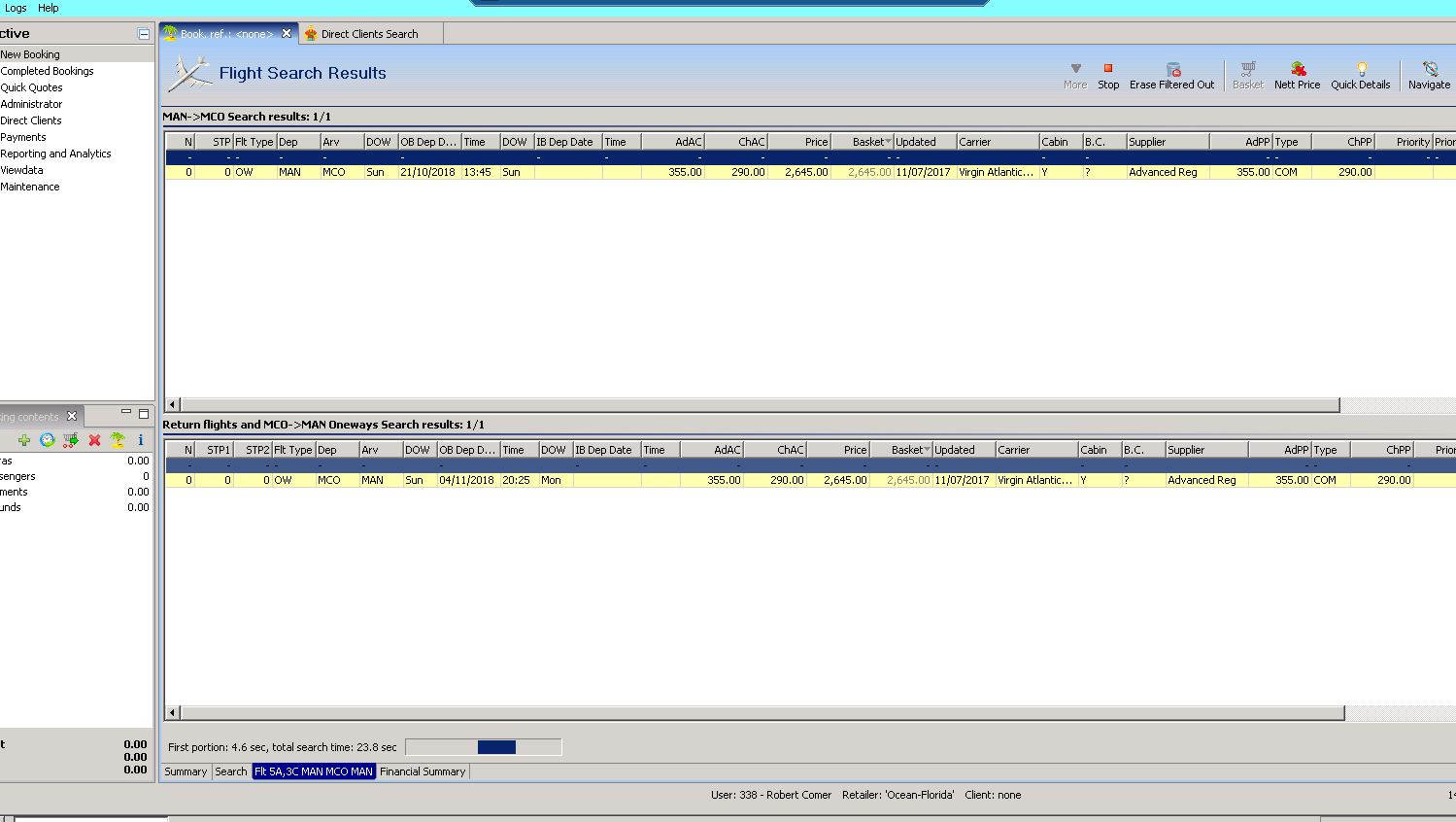The height and width of the screenshot is (822, 1456).
Task: Click the red X delete icon in basket panel
Action: tap(94, 440)
